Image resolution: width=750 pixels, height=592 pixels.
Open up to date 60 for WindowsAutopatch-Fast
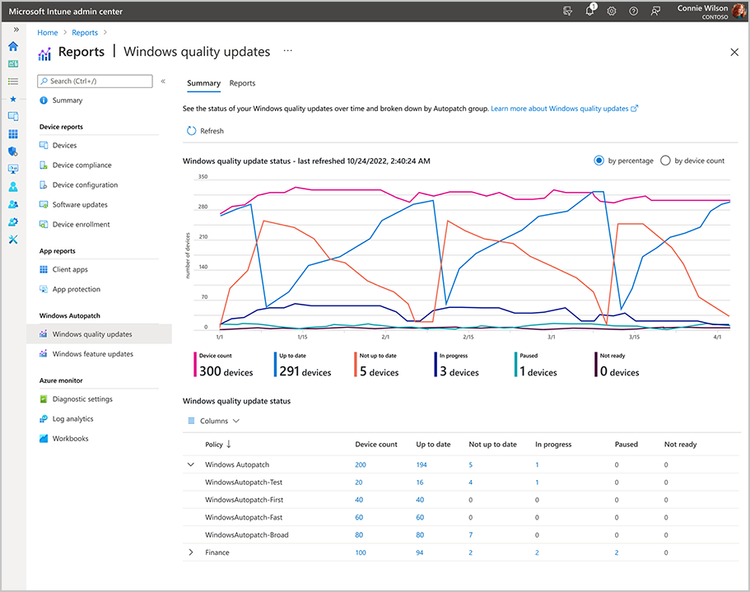coord(419,517)
